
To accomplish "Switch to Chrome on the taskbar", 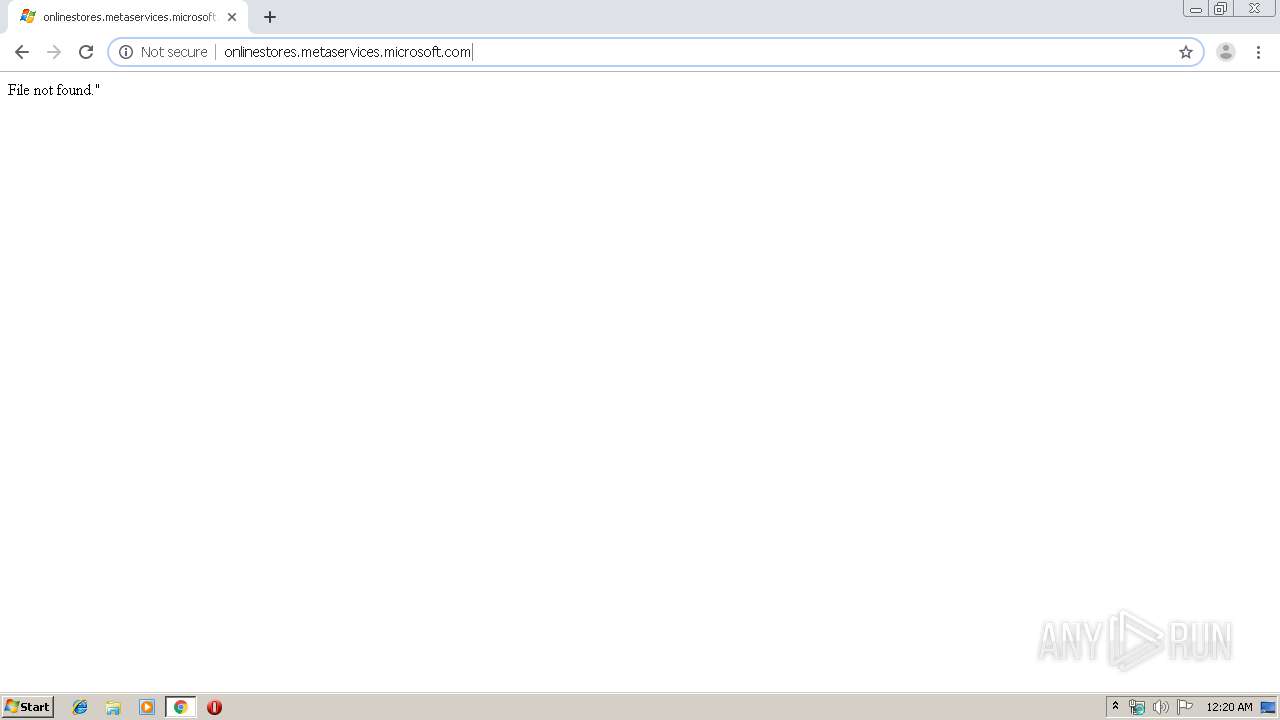I will 181,707.
